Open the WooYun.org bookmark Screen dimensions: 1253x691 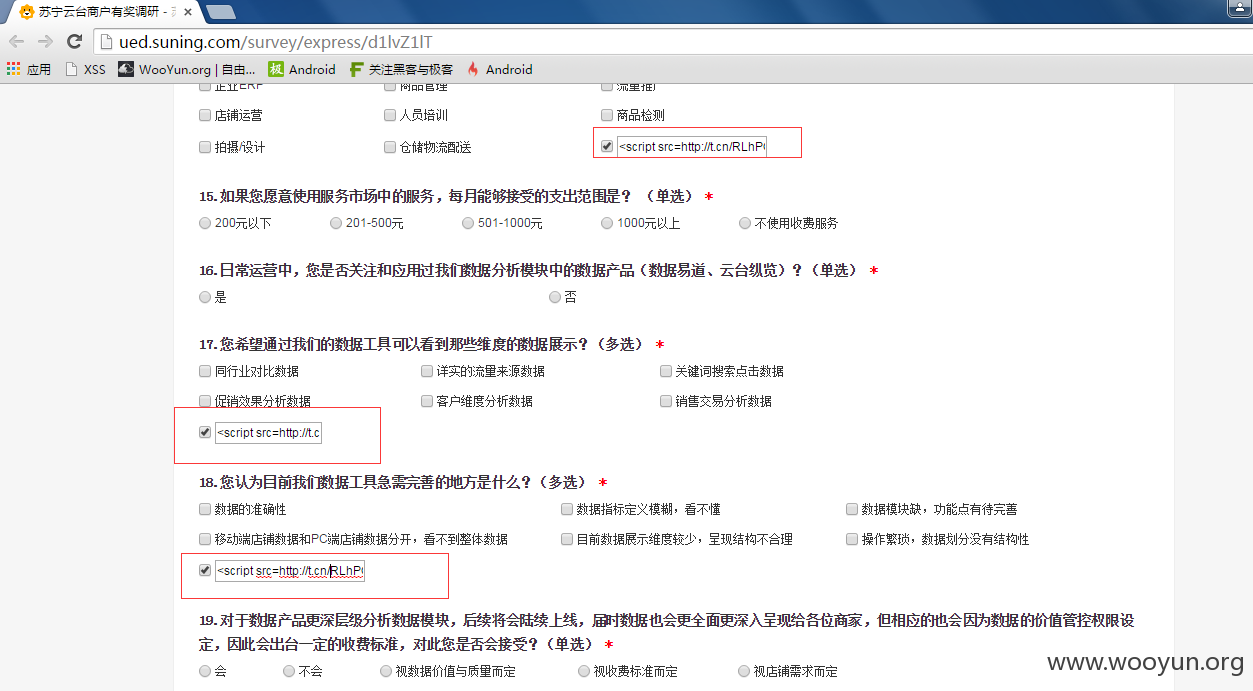coord(186,69)
